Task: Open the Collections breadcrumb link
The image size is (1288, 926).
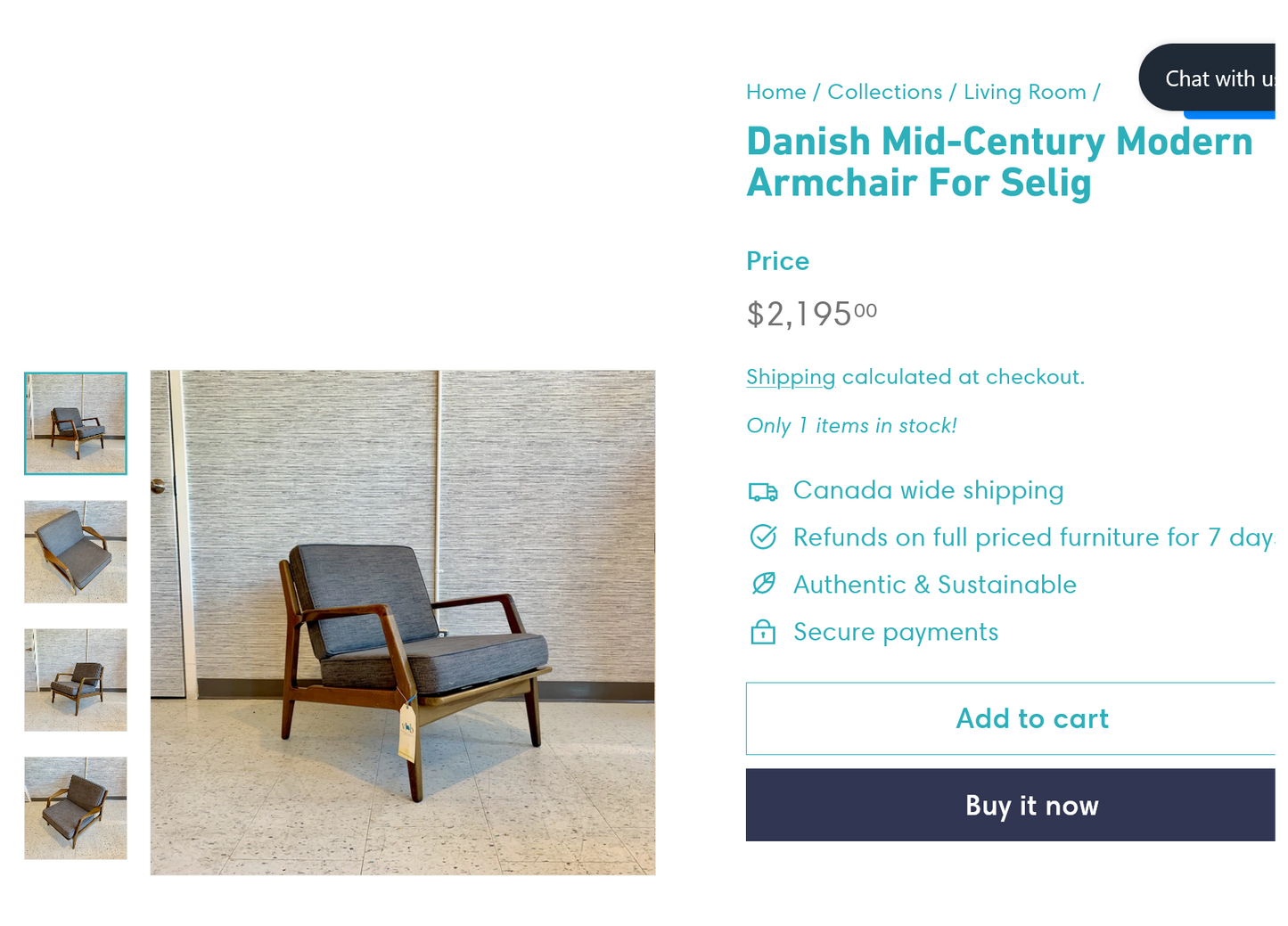Action: pos(884,92)
